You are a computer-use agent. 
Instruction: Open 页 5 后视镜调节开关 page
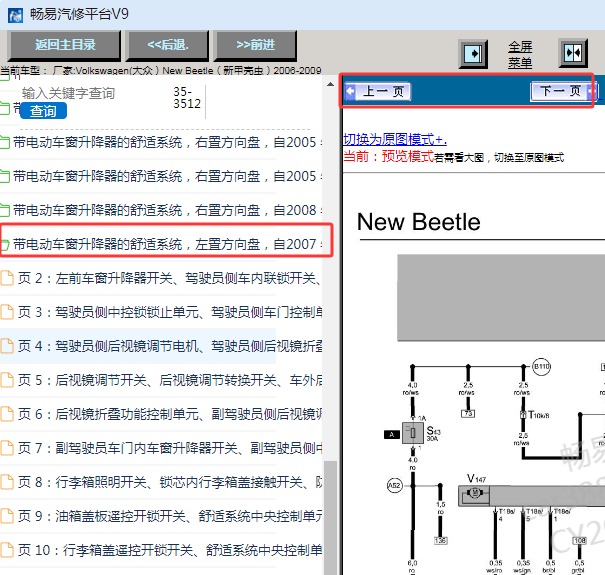click(161, 380)
